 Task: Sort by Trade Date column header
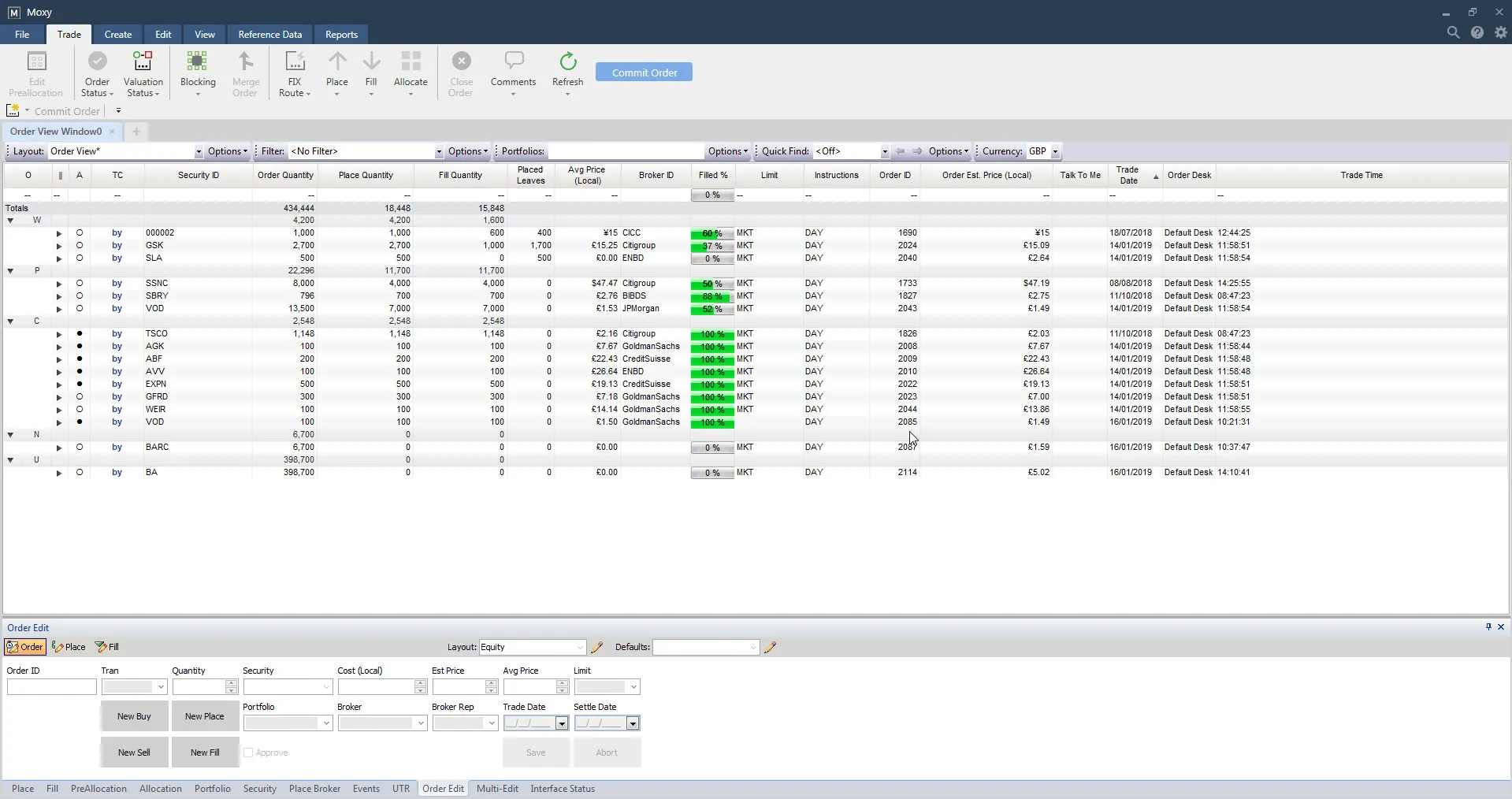1133,175
